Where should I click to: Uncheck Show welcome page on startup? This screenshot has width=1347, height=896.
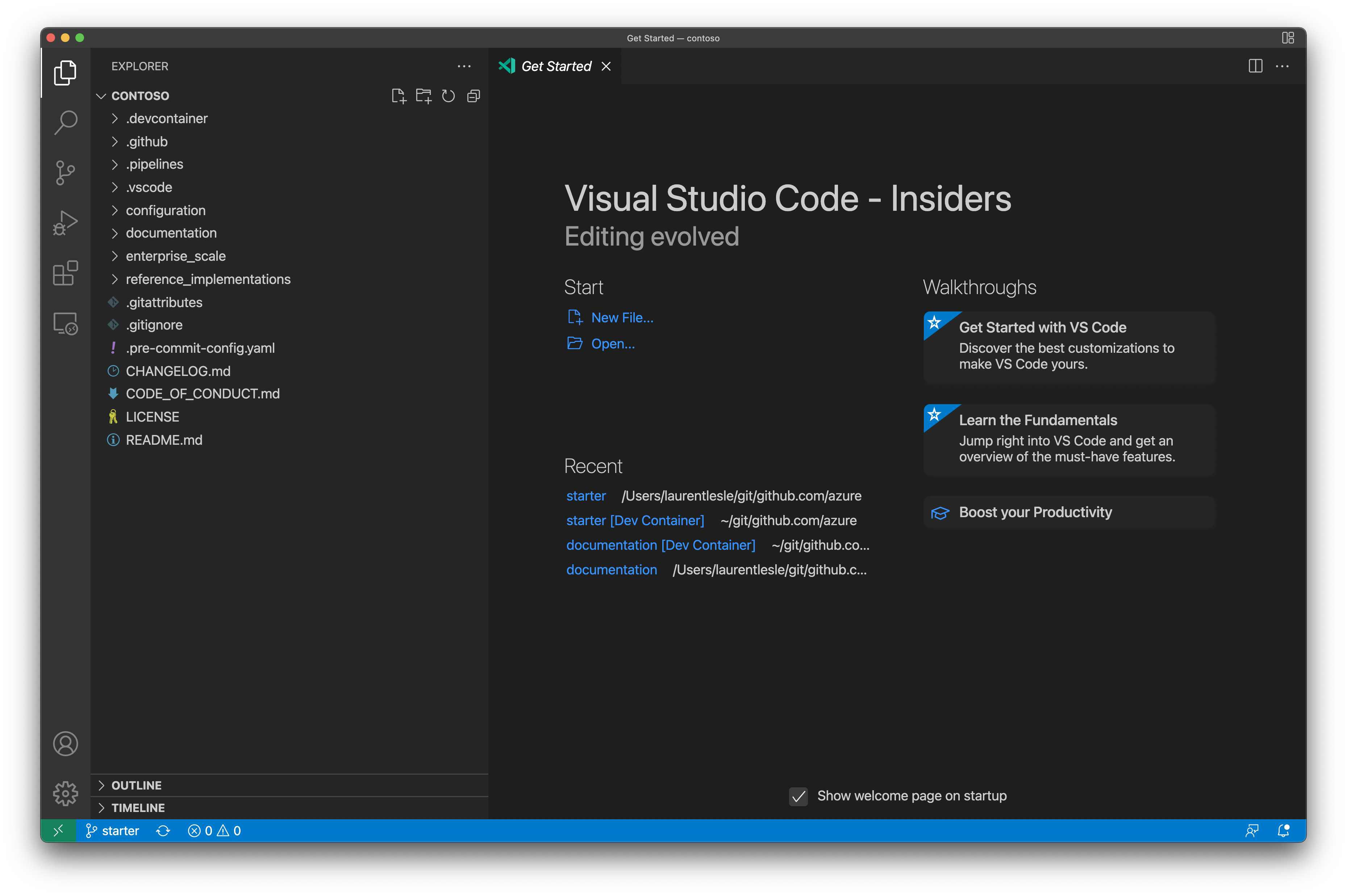pyautogui.click(x=798, y=796)
